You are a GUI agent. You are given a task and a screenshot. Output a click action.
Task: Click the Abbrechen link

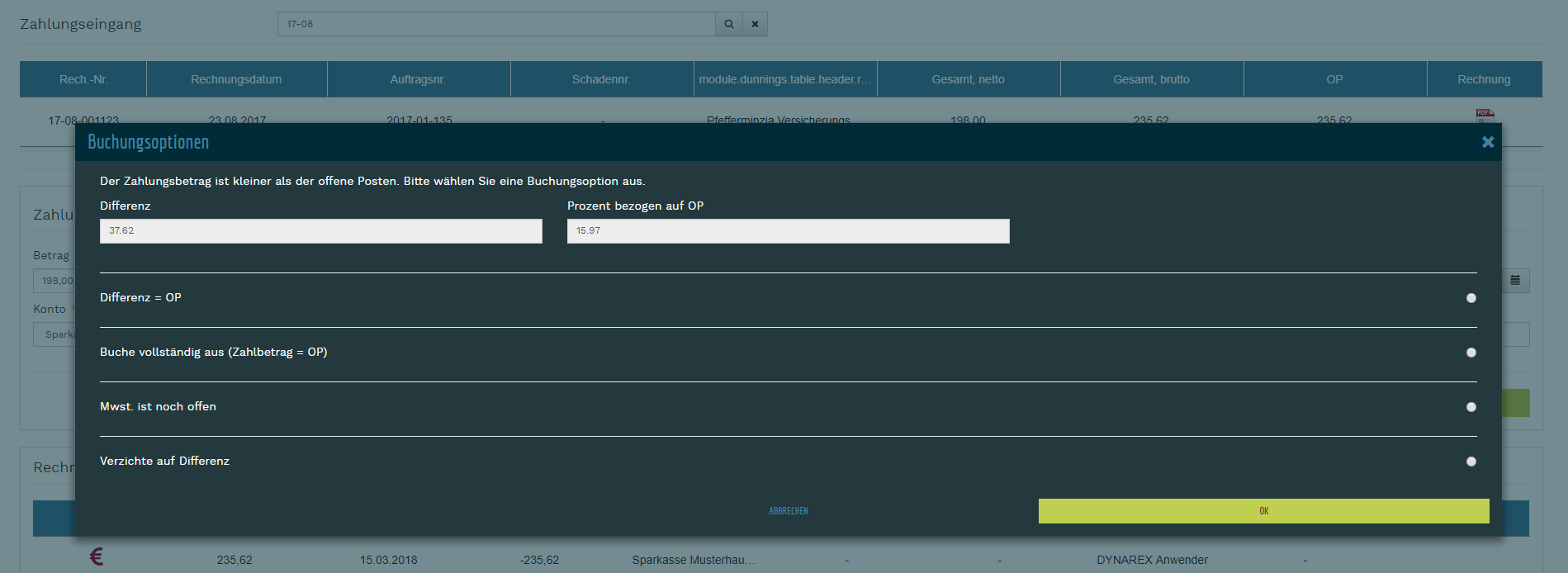pyautogui.click(x=788, y=511)
